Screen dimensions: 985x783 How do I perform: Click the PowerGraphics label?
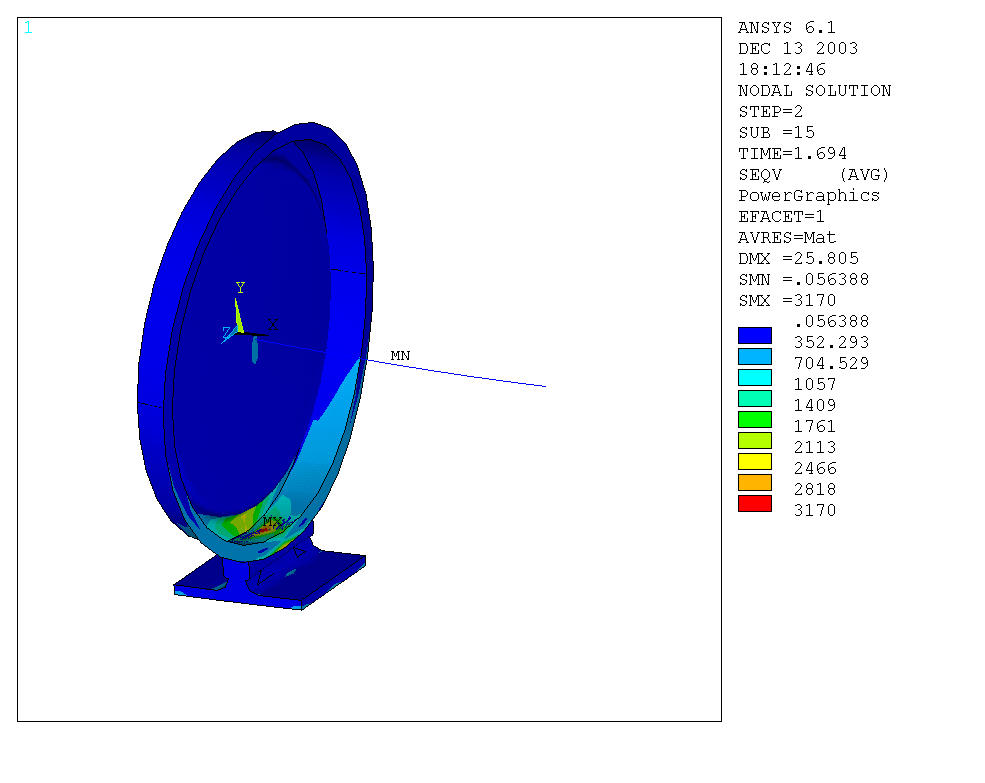(x=808, y=195)
